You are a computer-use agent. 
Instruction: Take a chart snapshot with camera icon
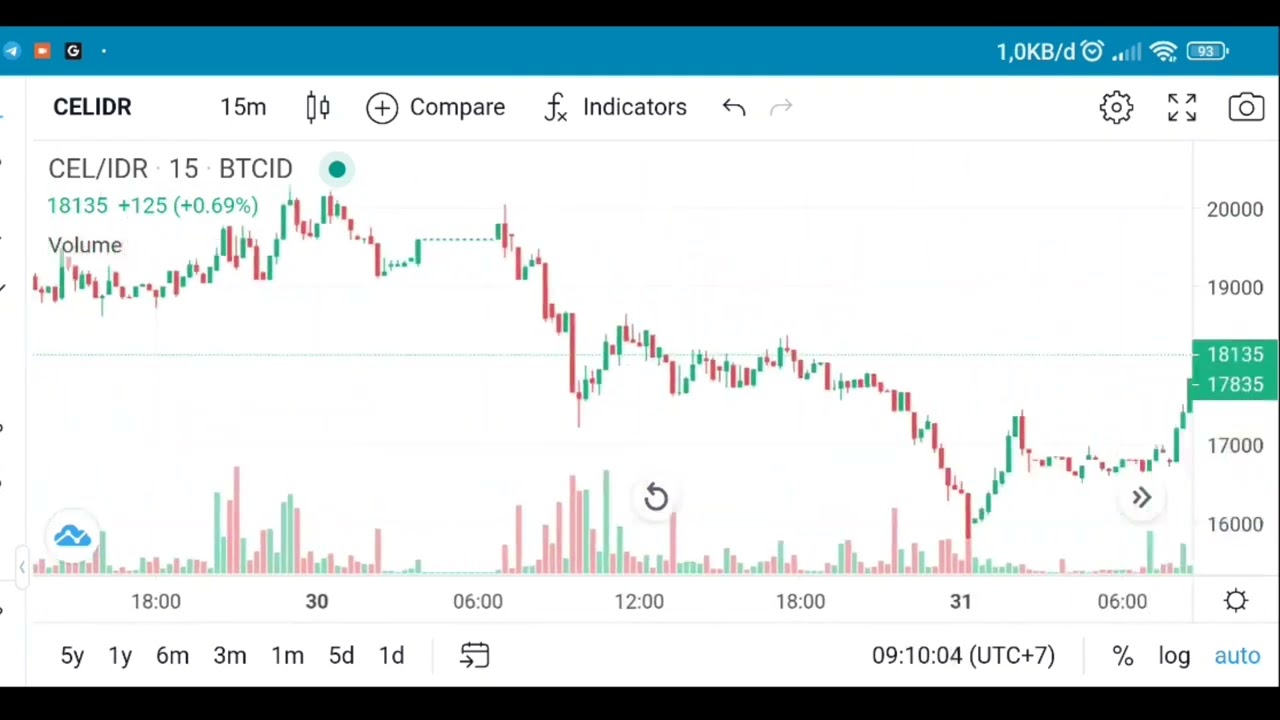[1246, 107]
